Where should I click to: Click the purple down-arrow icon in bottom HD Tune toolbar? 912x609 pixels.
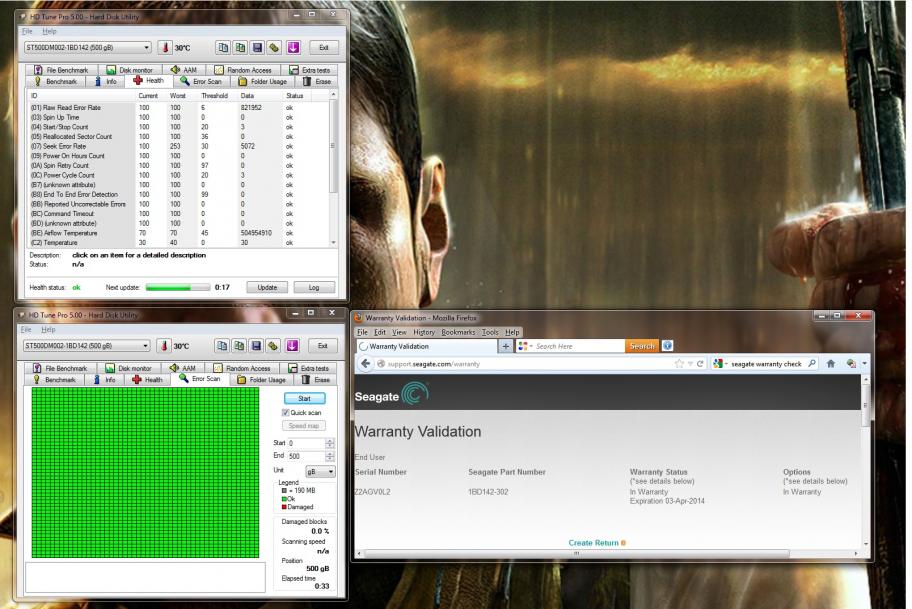click(x=292, y=346)
